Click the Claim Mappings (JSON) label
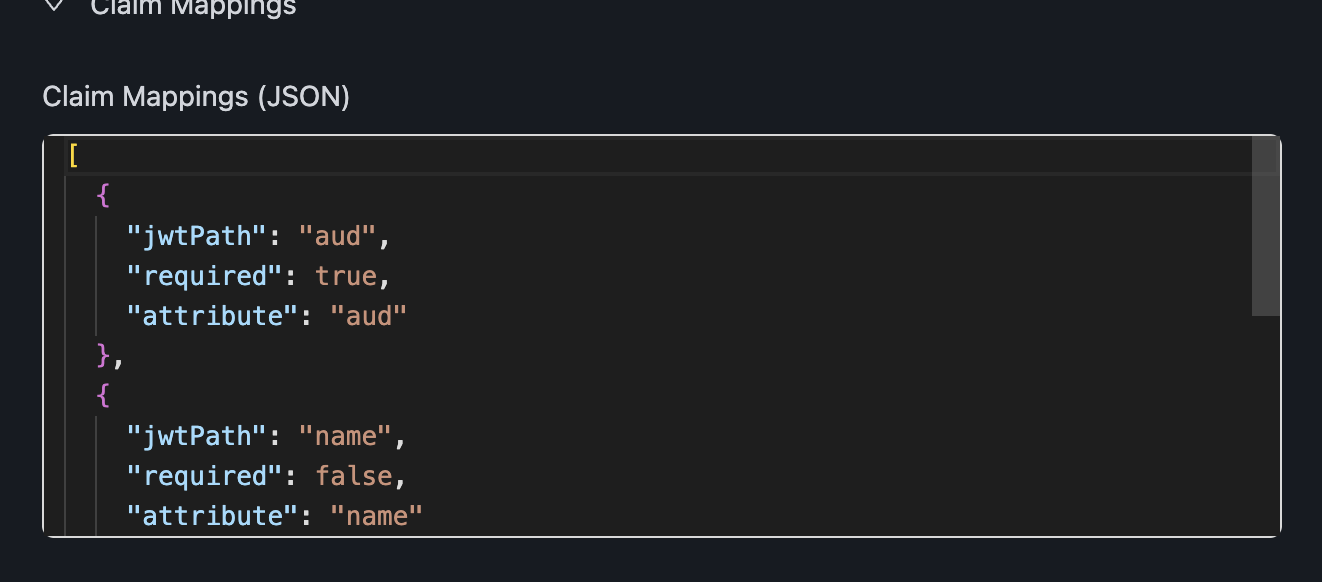The width and height of the screenshot is (1322, 582). [196, 97]
